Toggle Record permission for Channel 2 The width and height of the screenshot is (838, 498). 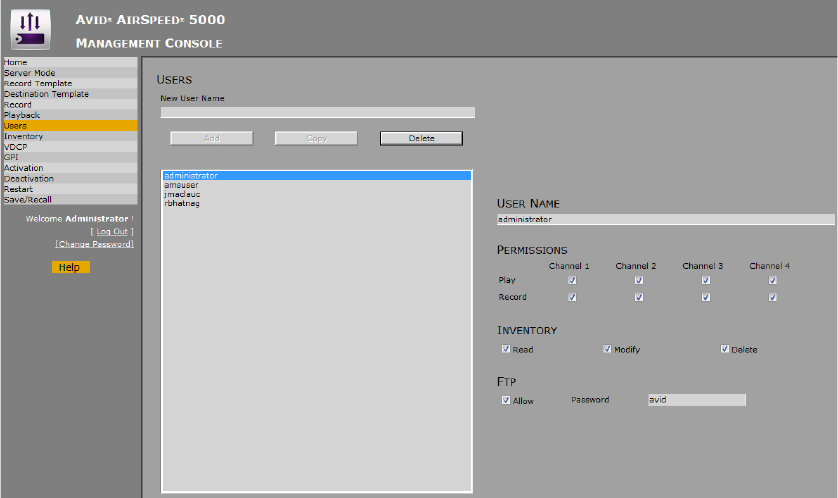coord(639,297)
